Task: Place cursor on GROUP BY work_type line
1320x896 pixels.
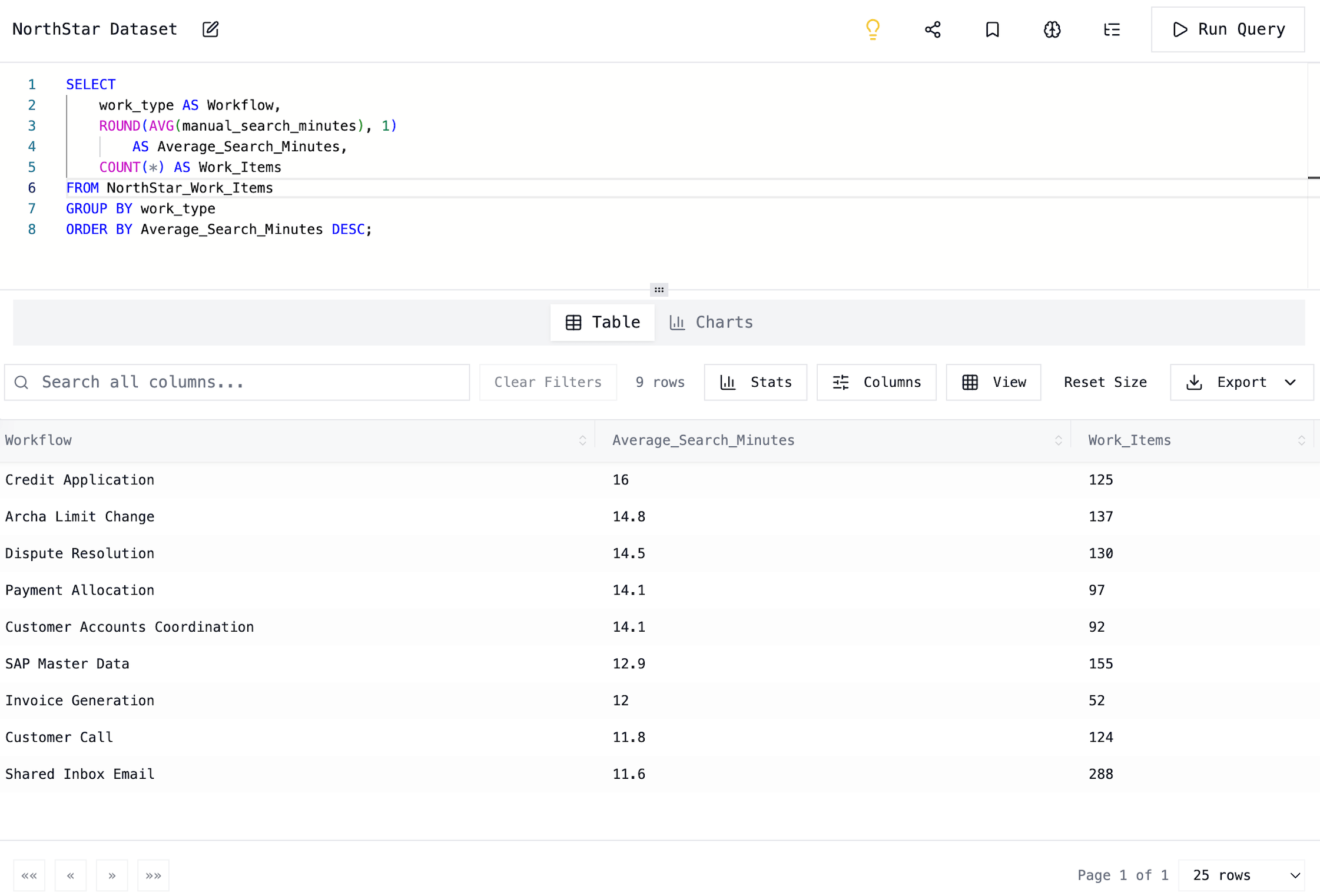Action: click(x=141, y=208)
